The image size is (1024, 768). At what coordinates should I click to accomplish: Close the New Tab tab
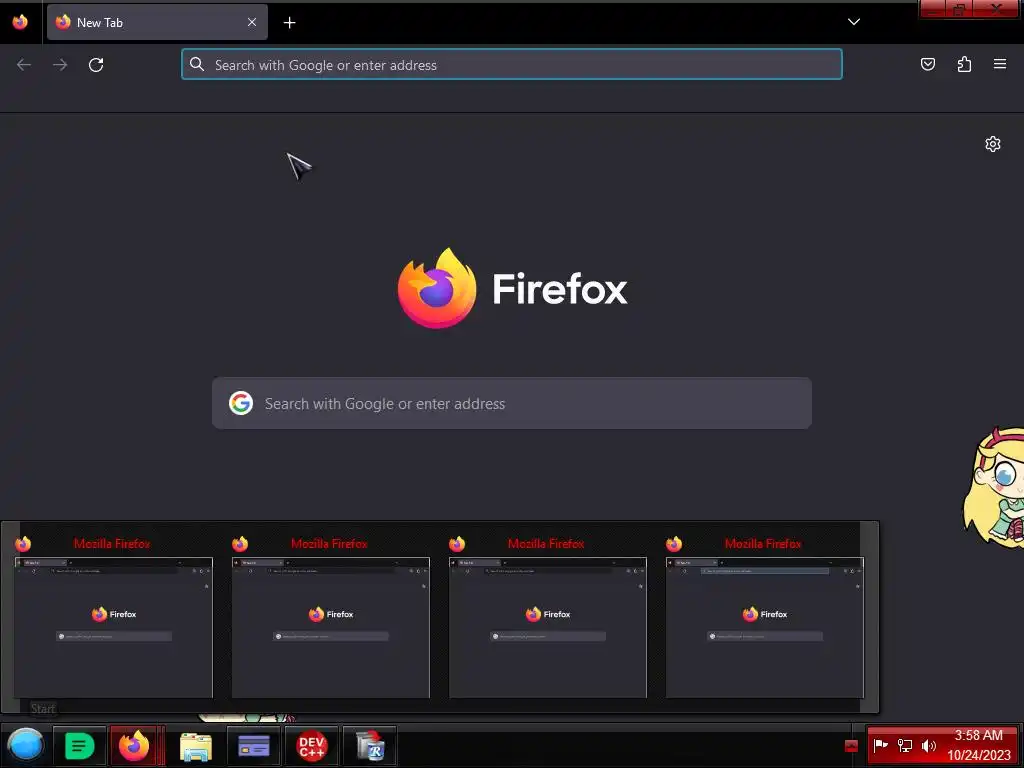252,22
